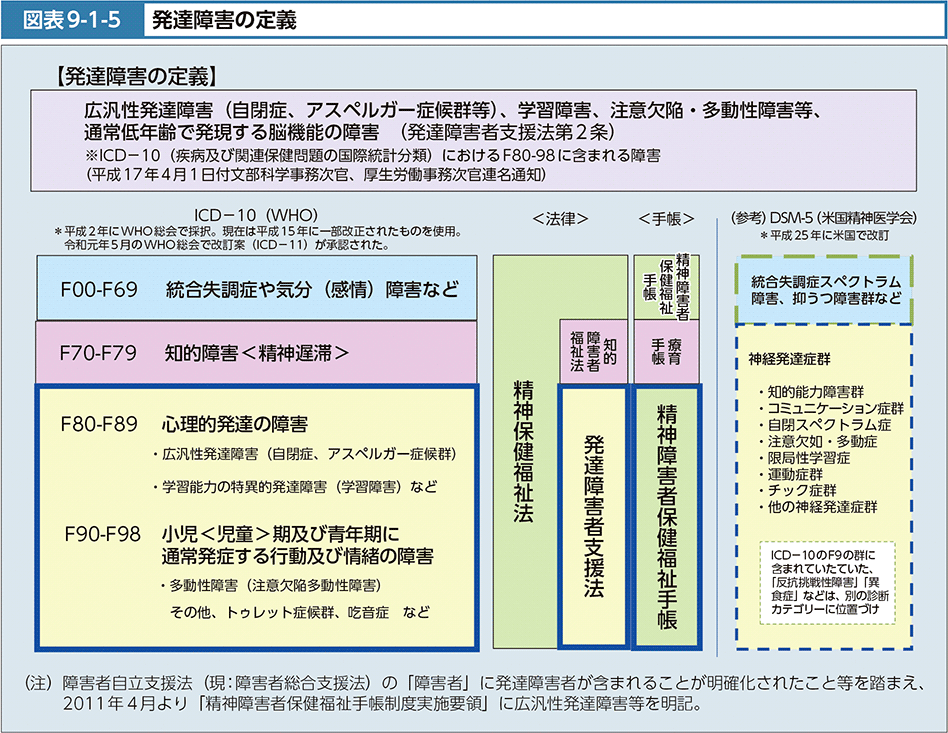The height and width of the screenshot is (733, 948).
Task: Select the blue F00-F69 統合失調症 box
Action: pos(258,290)
